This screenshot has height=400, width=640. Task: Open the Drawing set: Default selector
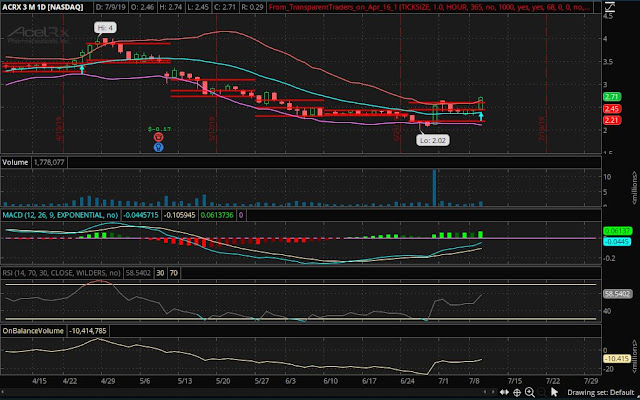click(600, 393)
